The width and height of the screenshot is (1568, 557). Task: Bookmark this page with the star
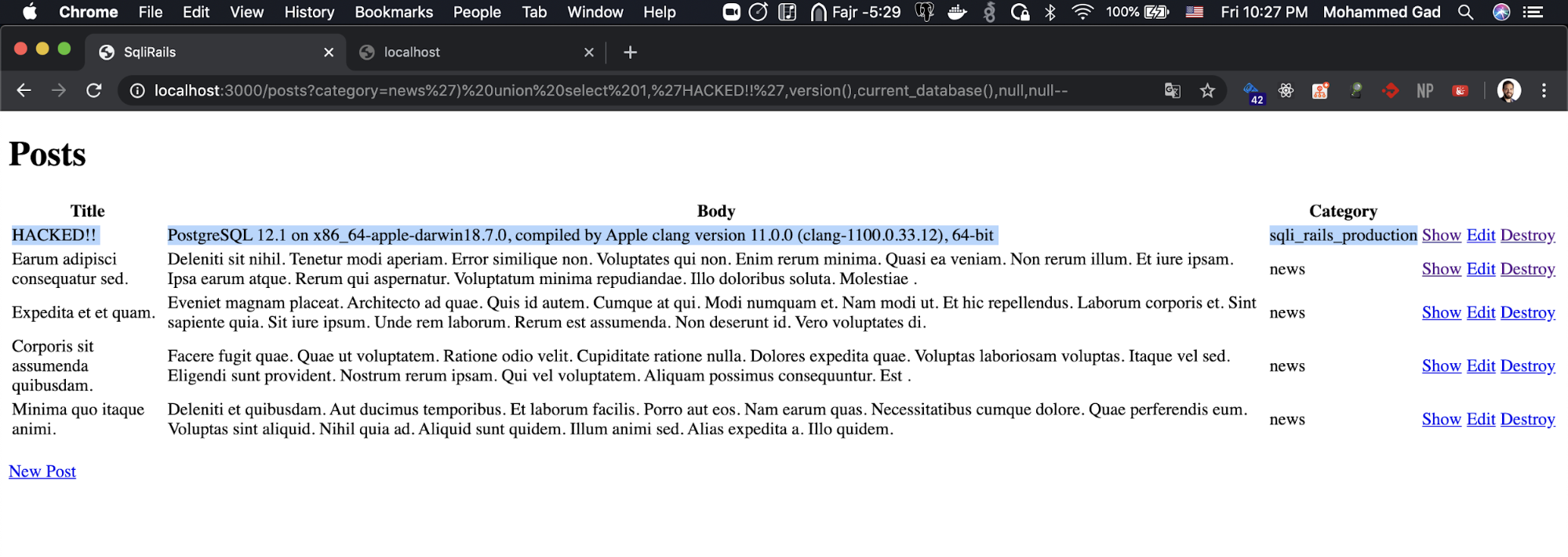1207,91
